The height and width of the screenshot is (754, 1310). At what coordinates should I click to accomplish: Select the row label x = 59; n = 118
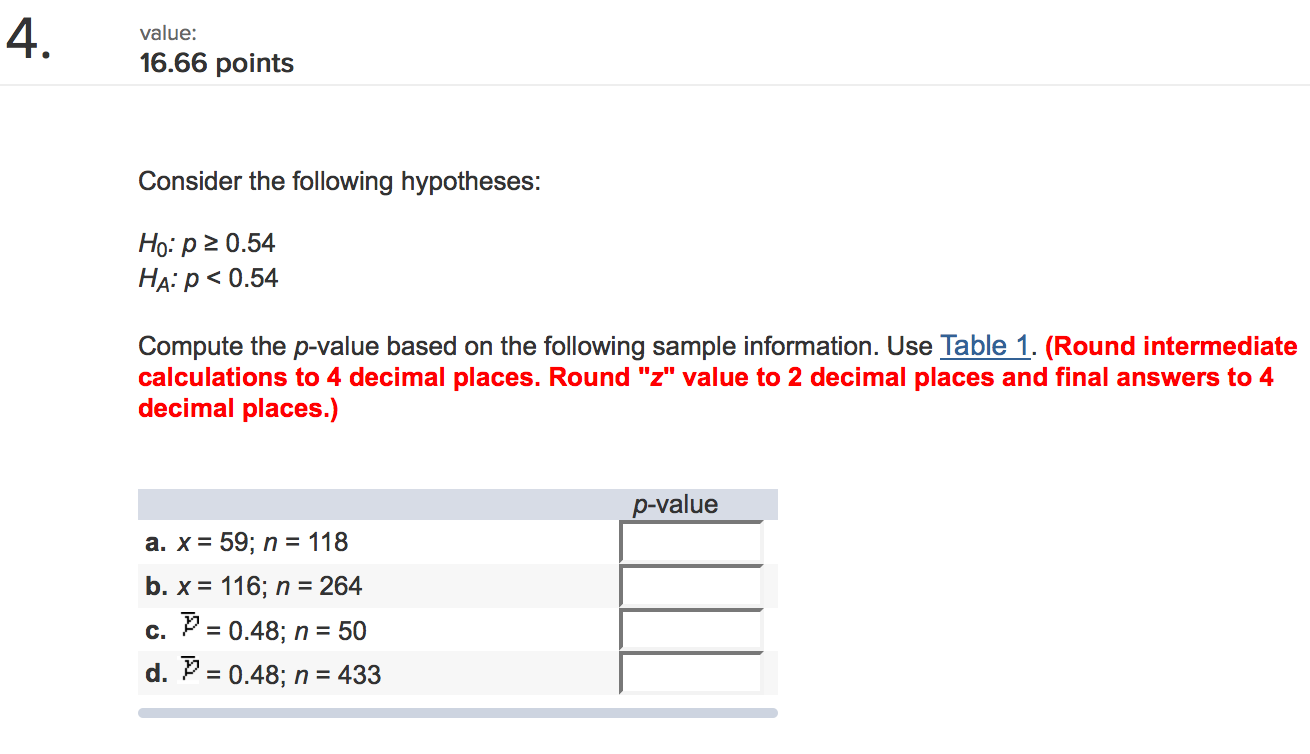point(246,542)
